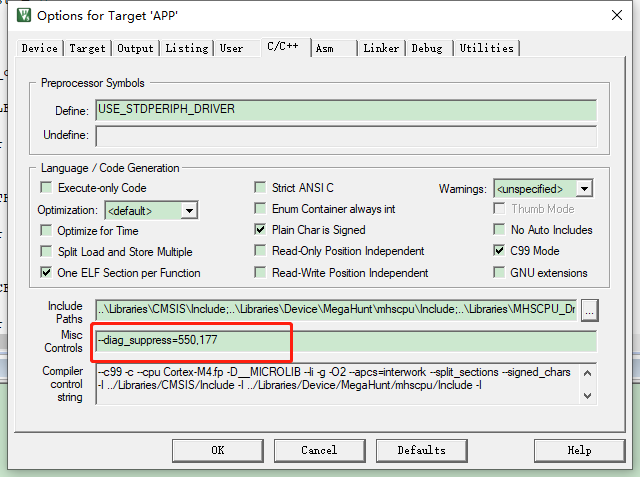The image size is (640, 477).
Task: Switch to the Output tab
Action: click(x=136, y=48)
